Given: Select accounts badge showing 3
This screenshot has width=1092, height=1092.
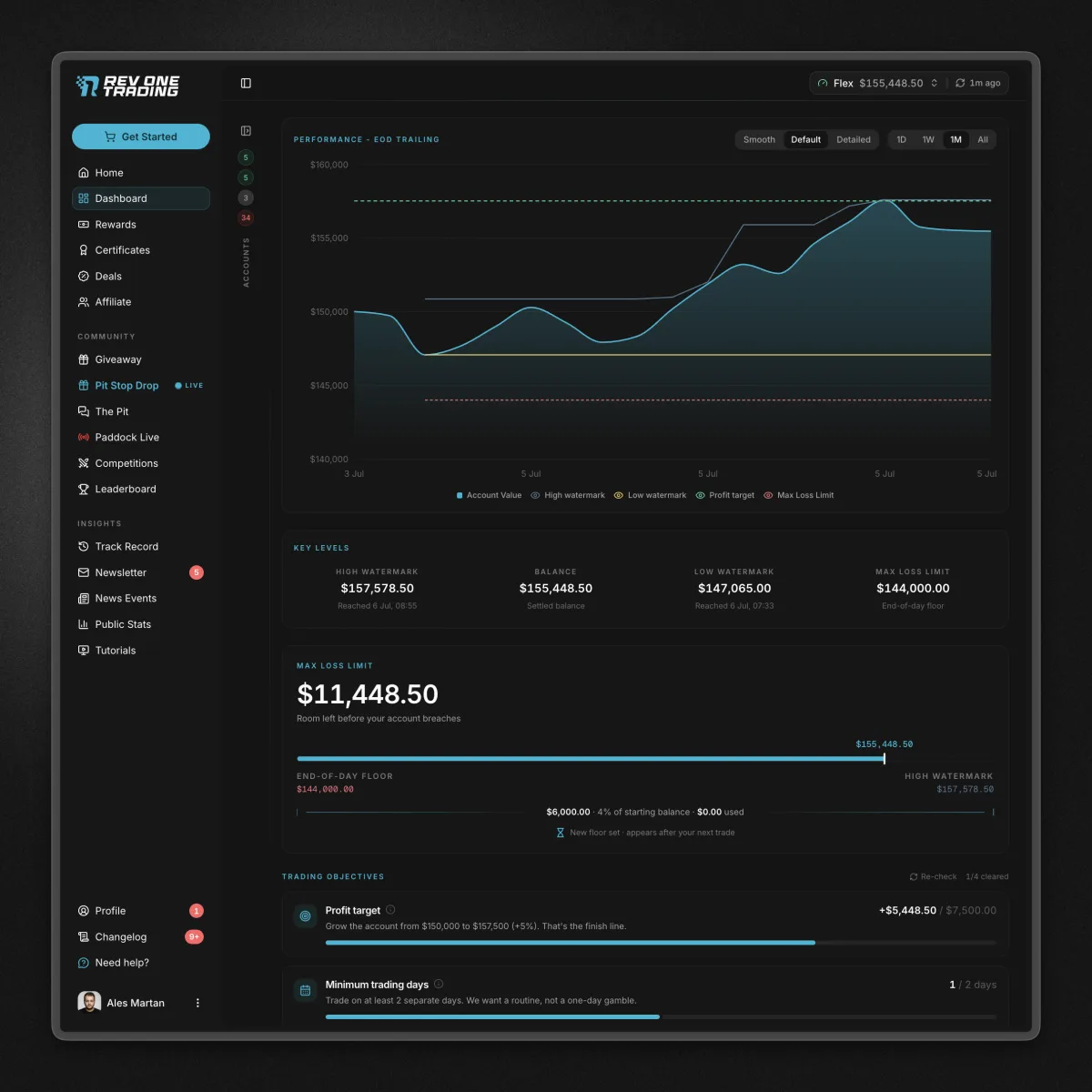Looking at the screenshot, I should (246, 198).
